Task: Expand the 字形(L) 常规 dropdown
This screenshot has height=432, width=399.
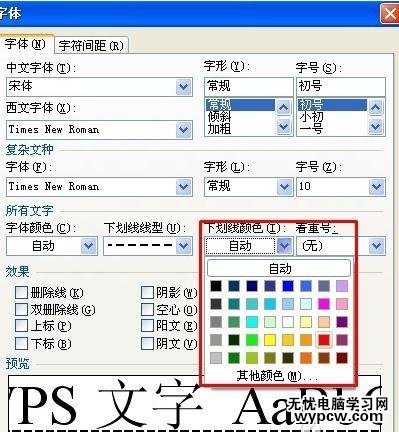Action: point(284,187)
